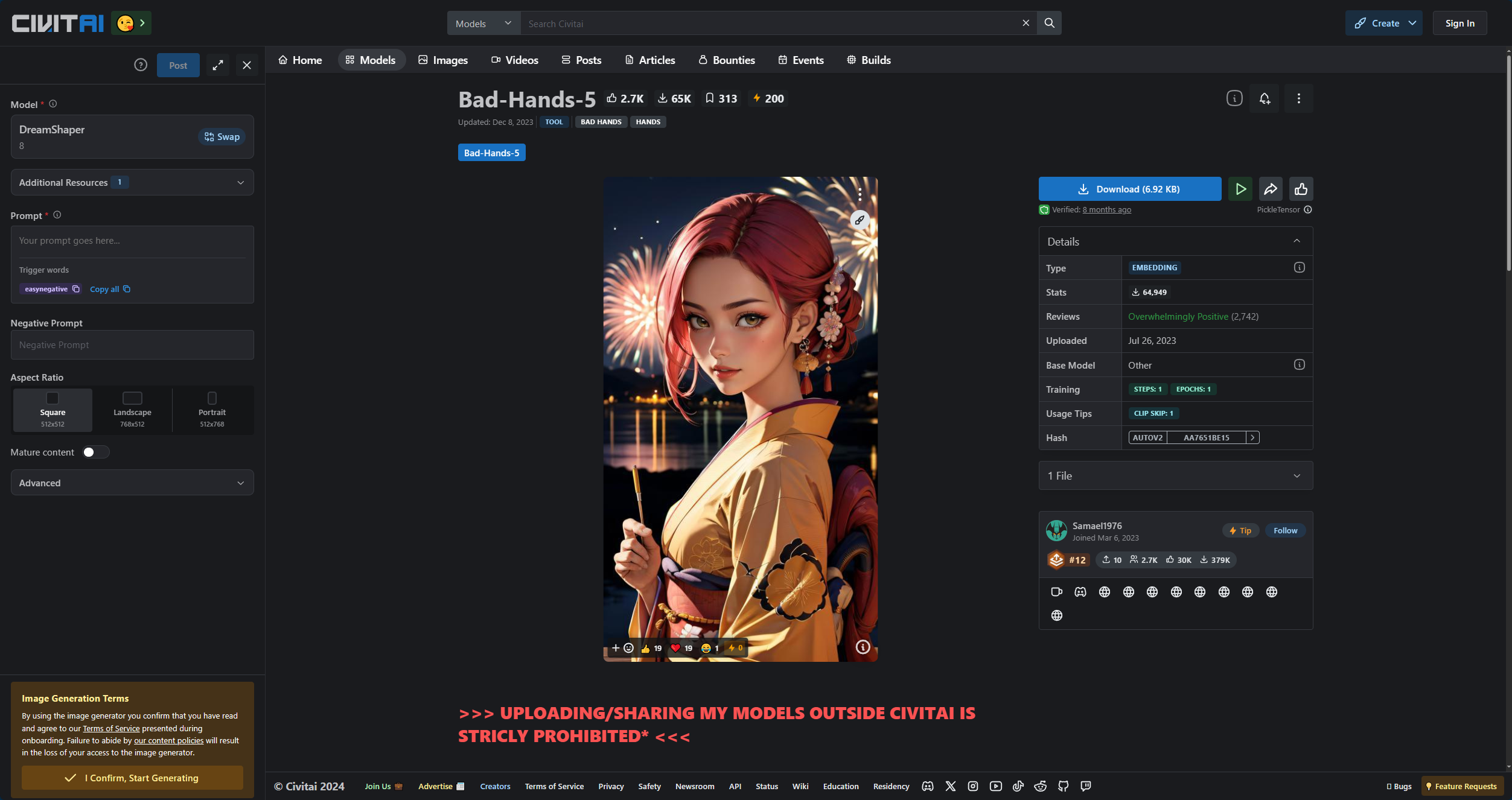
Task: Click into the Negative Prompt field
Action: tap(132, 344)
